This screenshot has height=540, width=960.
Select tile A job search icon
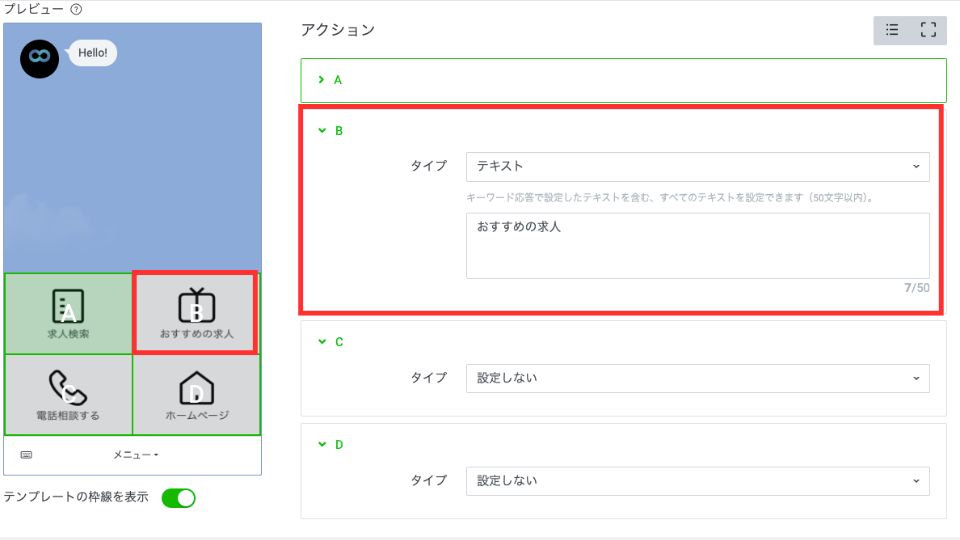point(68,306)
